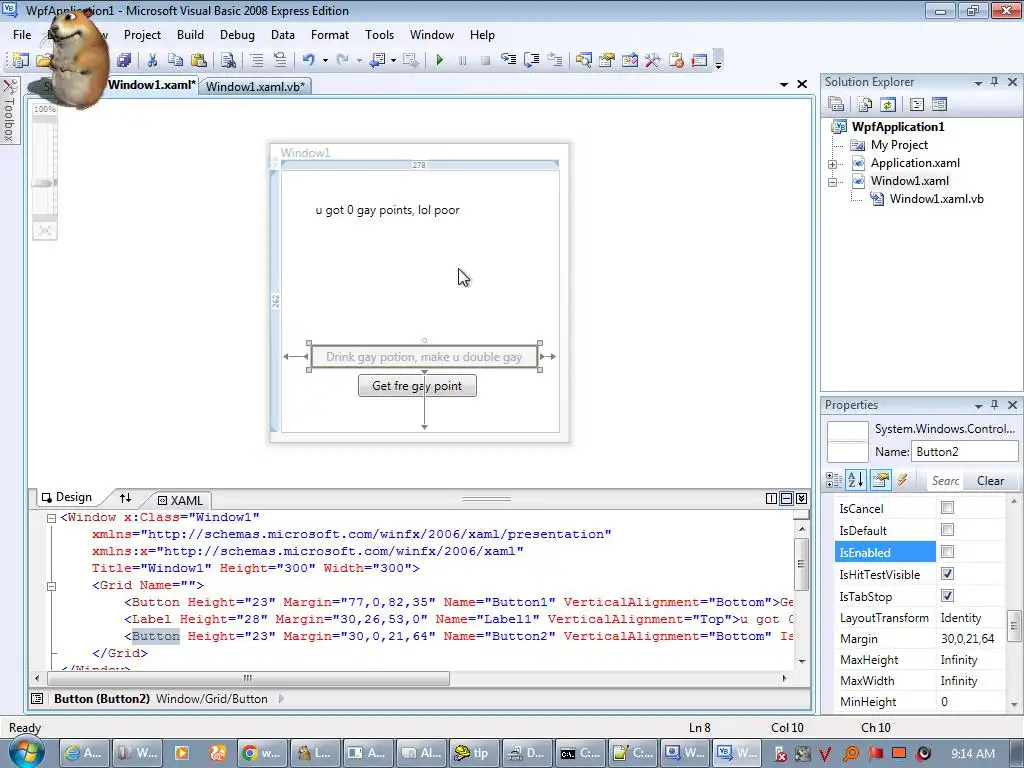Click the Cut scissors toolbar icon
Image resolution: width=1024 pixels, height=768 pixels.
pyautogui.click(x=152, y=60)
